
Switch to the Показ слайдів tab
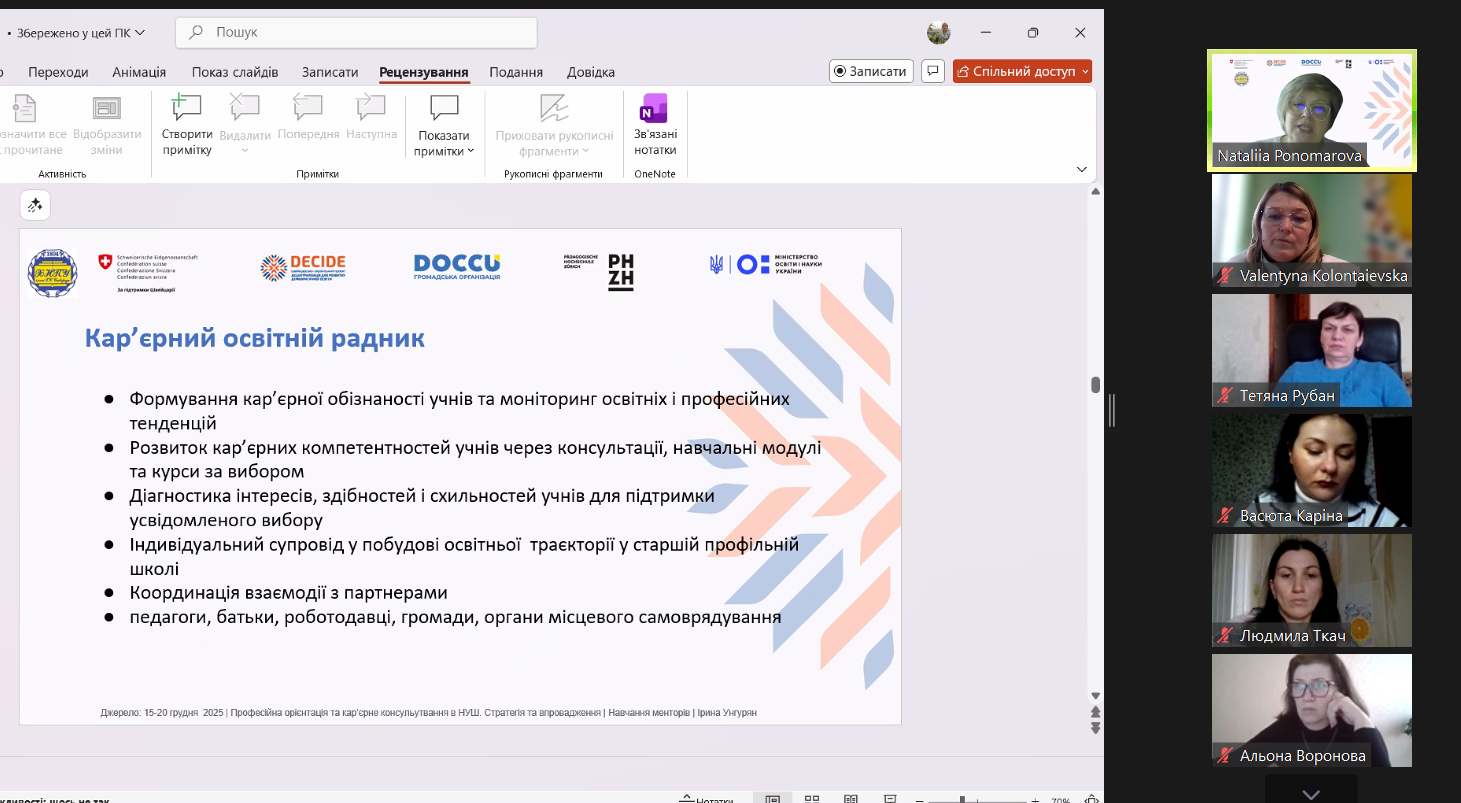coord(235,72)
